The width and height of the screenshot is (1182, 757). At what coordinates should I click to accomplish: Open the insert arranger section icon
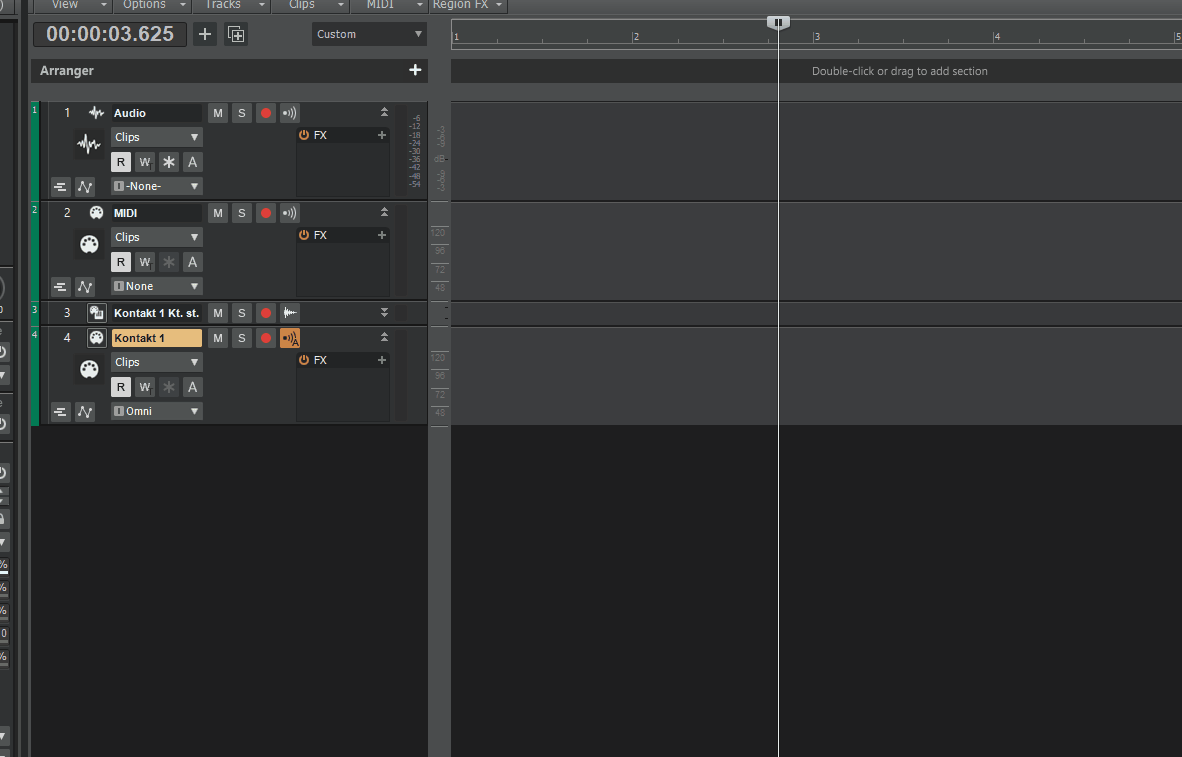click(x=235, y=33)
